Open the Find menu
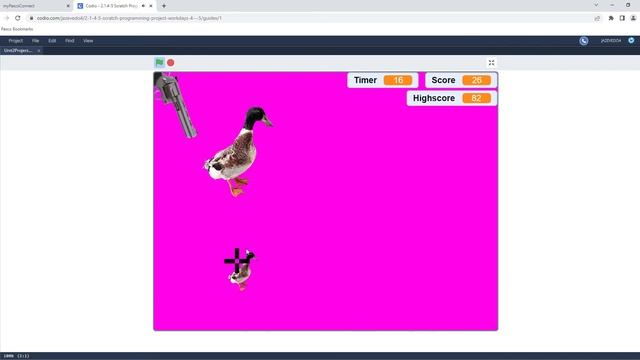The width and height of the screenshot is (640, 360). 70,41
